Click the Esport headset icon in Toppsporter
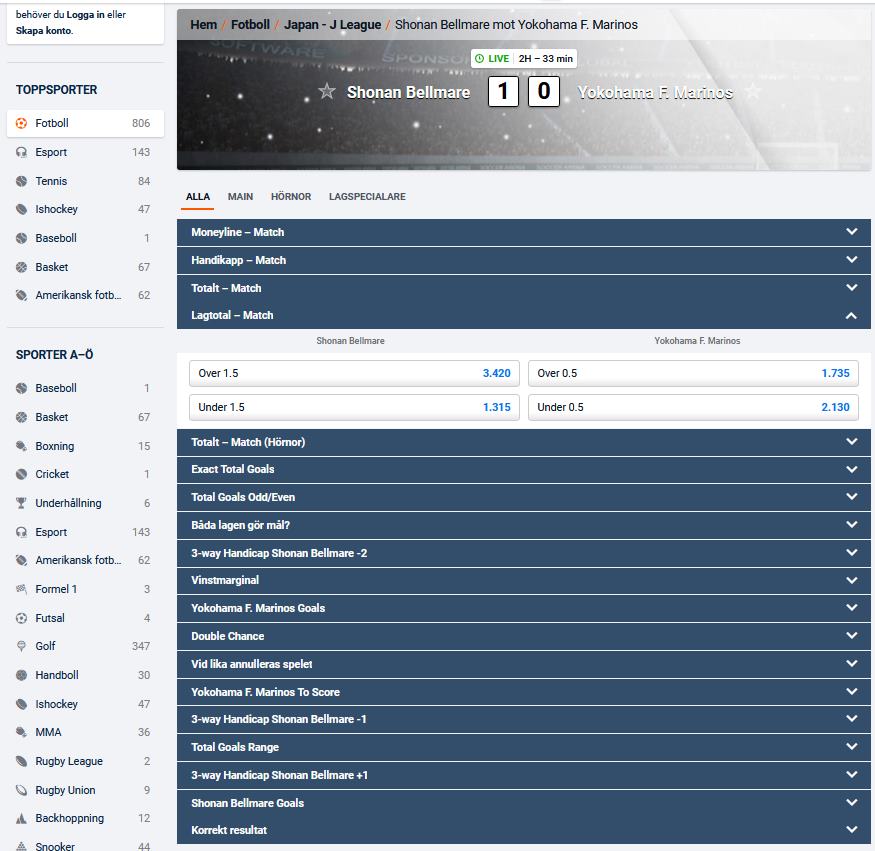Image resolution: width=875 pixels, height=851 pixels. [21, 152]
